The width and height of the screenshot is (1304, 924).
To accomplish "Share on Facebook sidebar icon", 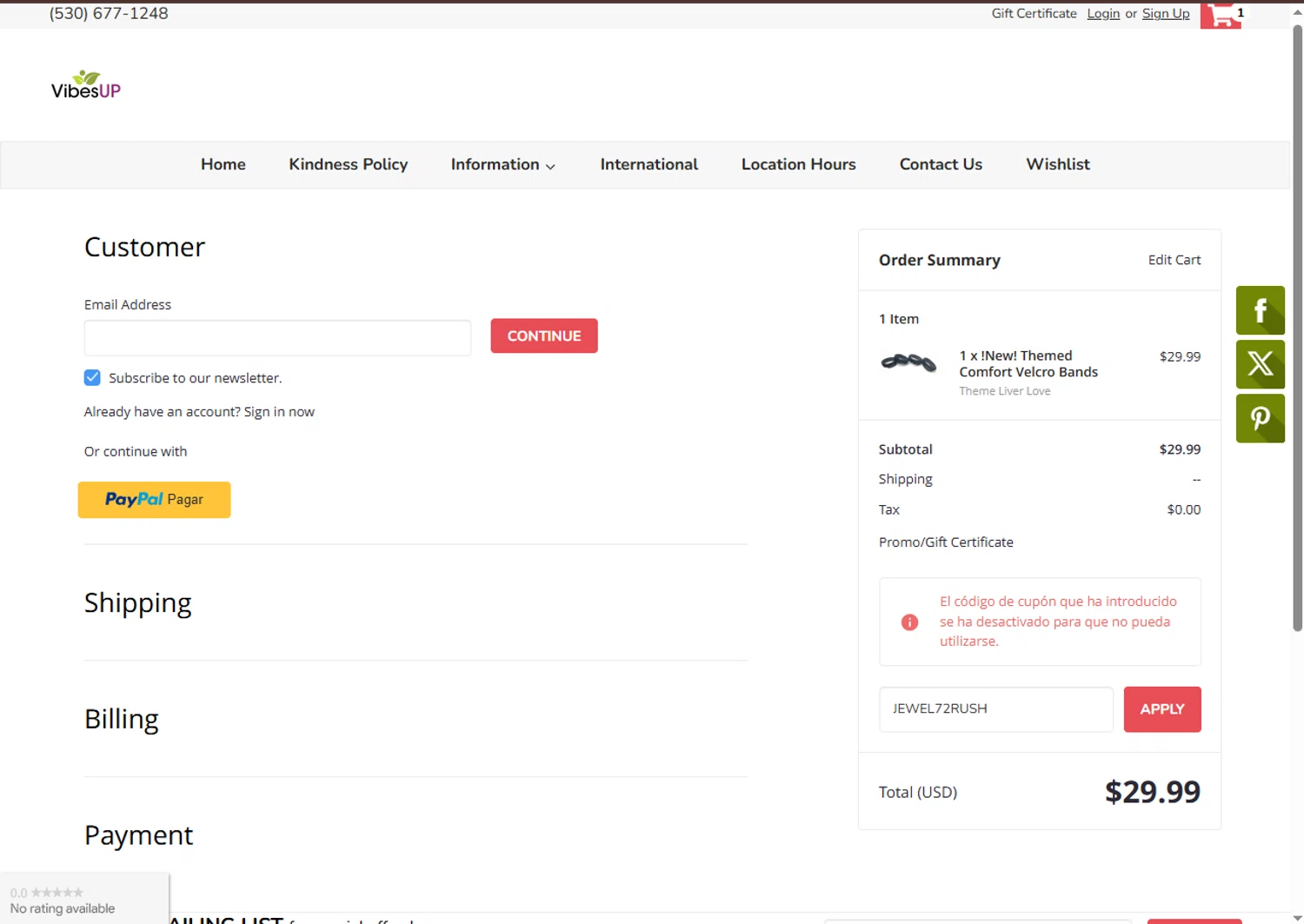I will point(1261,310).
